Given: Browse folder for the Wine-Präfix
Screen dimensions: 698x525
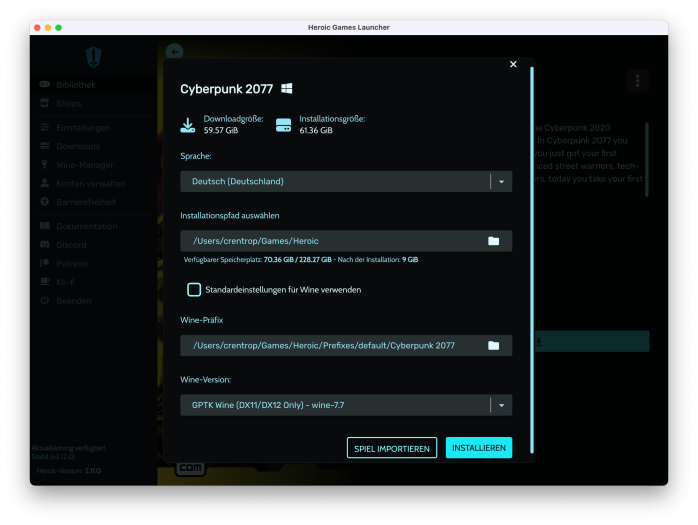Looking at the screenshot, I should (x=493, y=346).
